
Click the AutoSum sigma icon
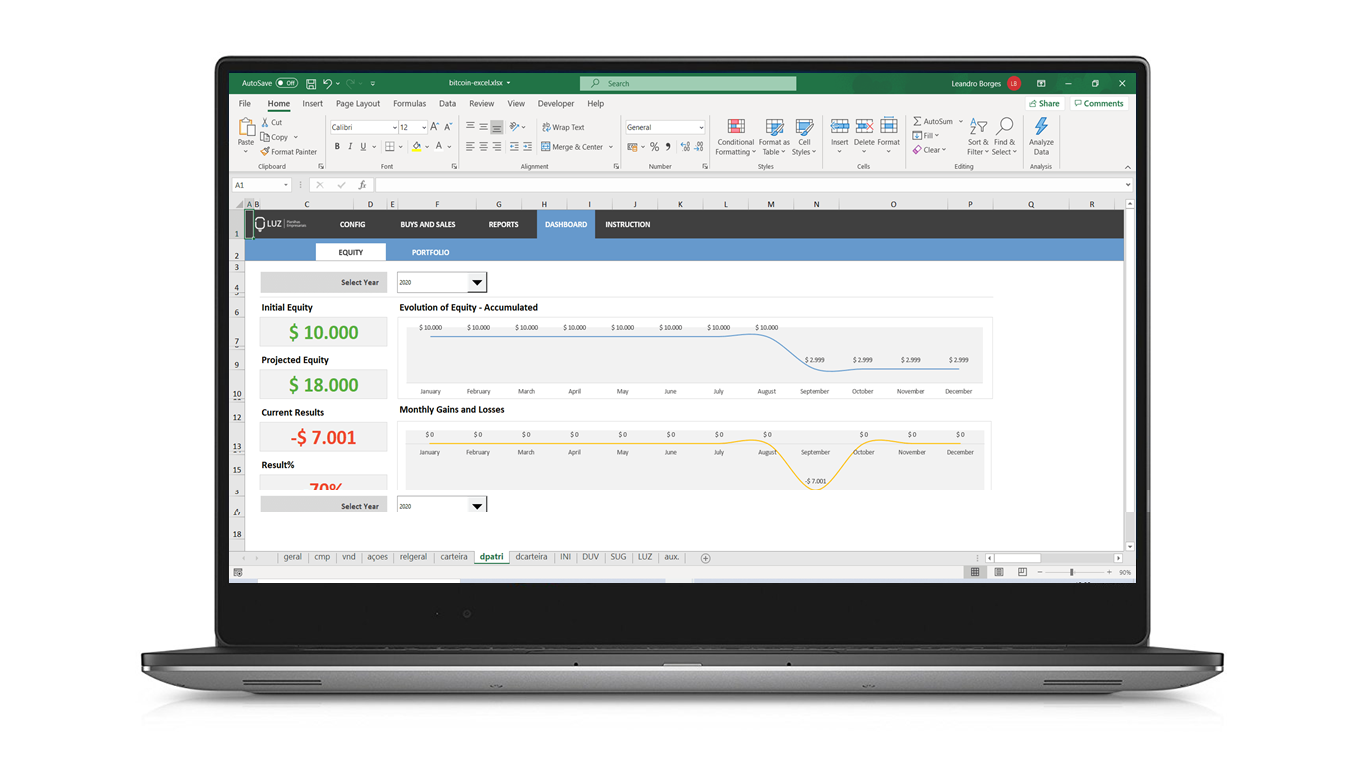pos(917,121)
